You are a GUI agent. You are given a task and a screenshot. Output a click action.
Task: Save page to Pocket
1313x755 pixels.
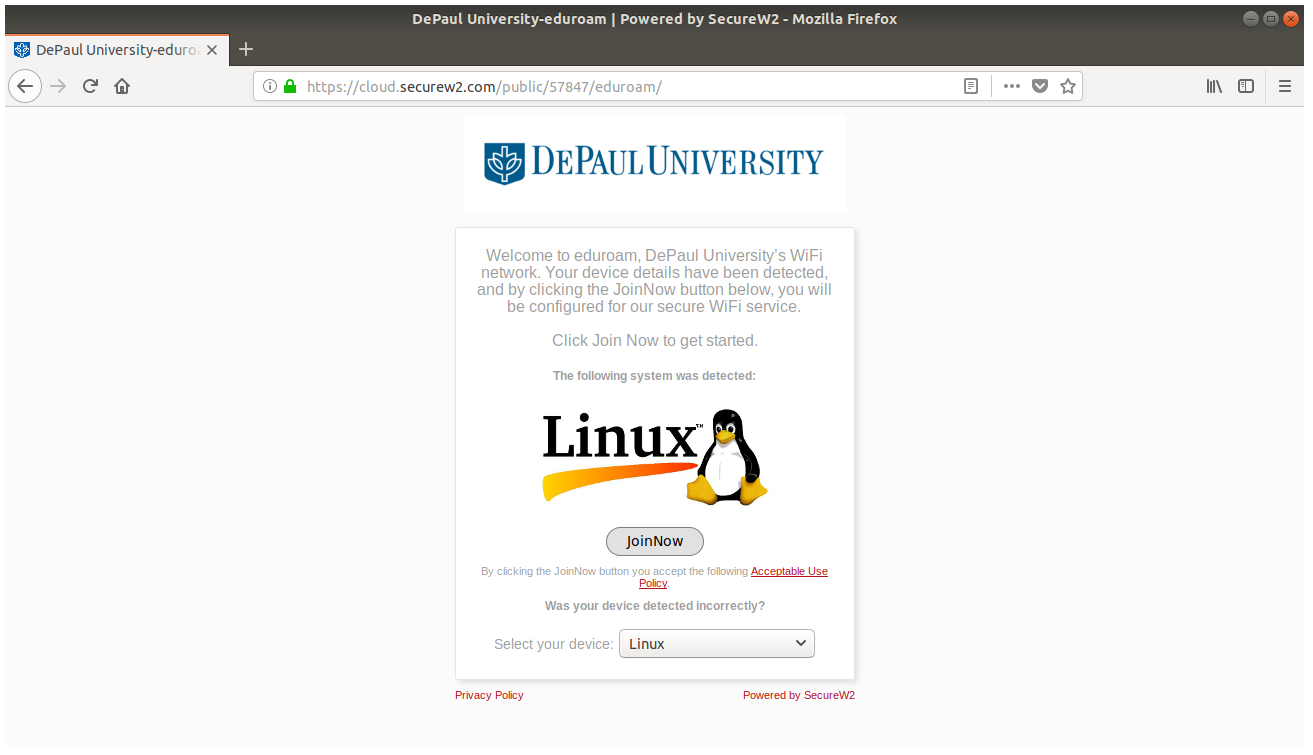[x=1040, y=86]
